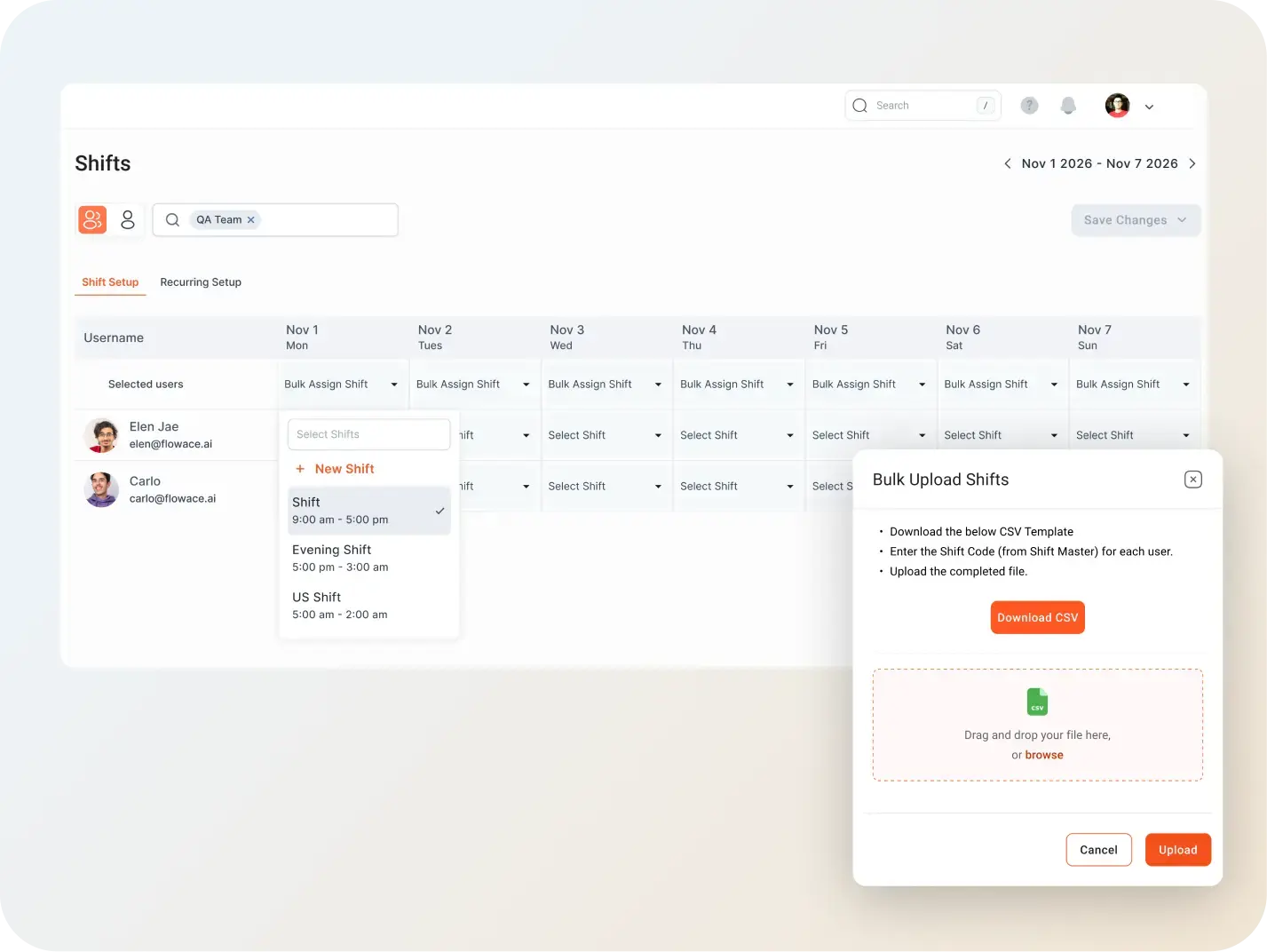Click the user profile avatar in header
The height and width of the screenshot is (952, 1267).
pos(1117,106)
